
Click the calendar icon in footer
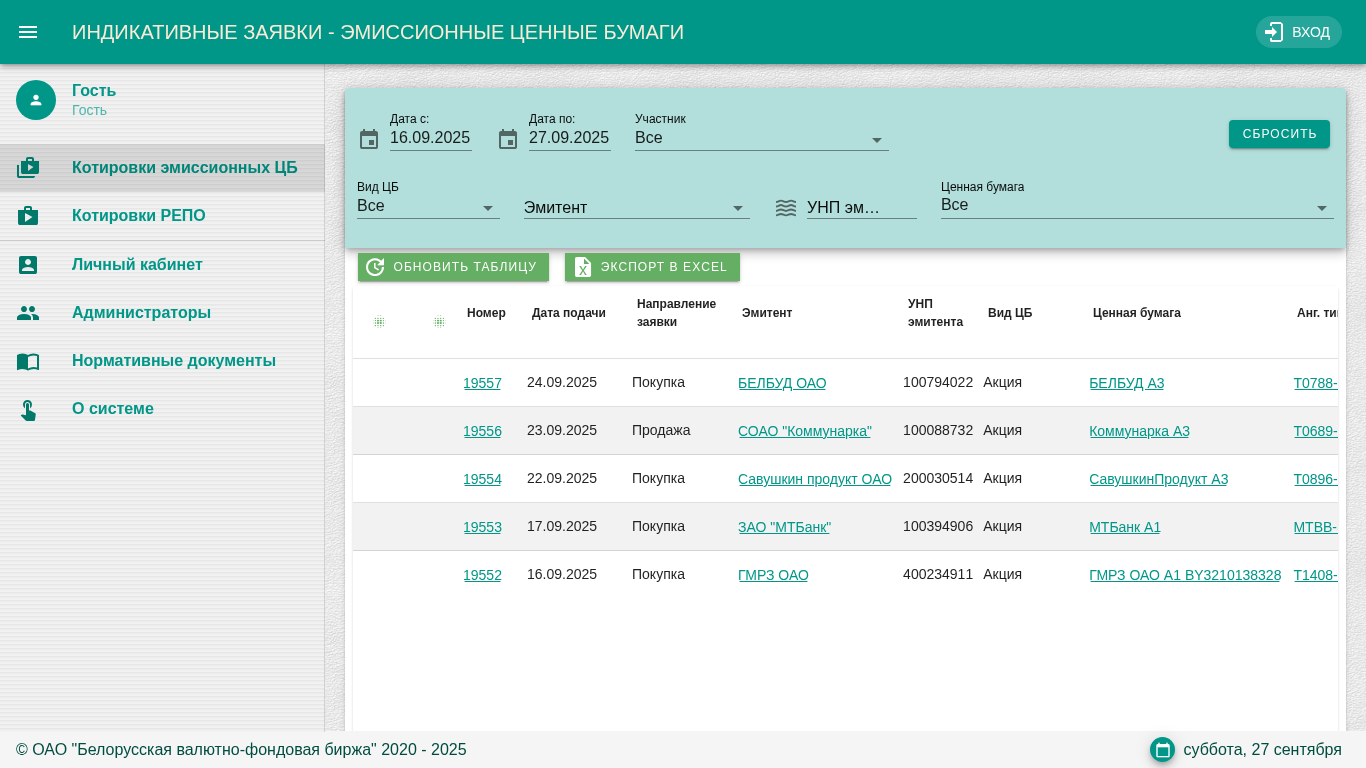[1162, 750]
